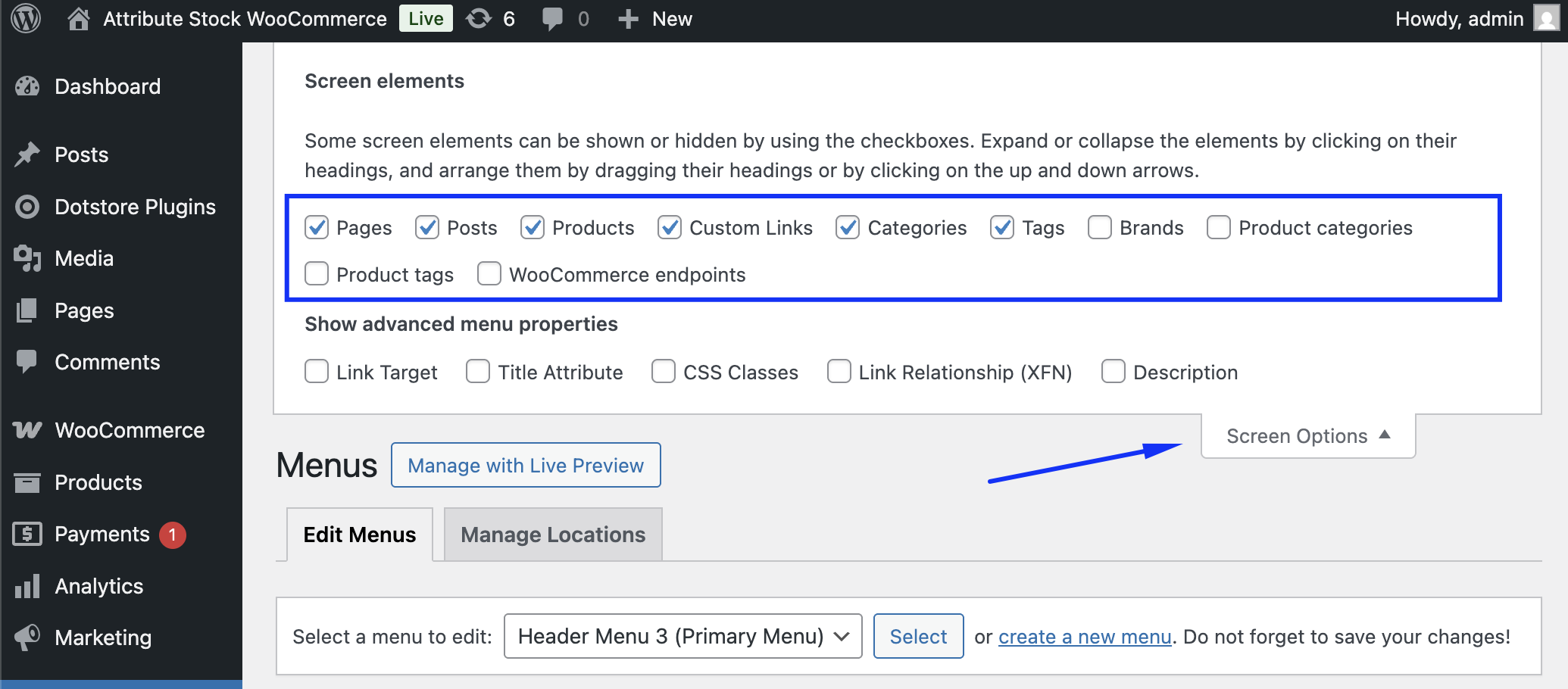Enable the Brands checkbox

(1100, 228)
